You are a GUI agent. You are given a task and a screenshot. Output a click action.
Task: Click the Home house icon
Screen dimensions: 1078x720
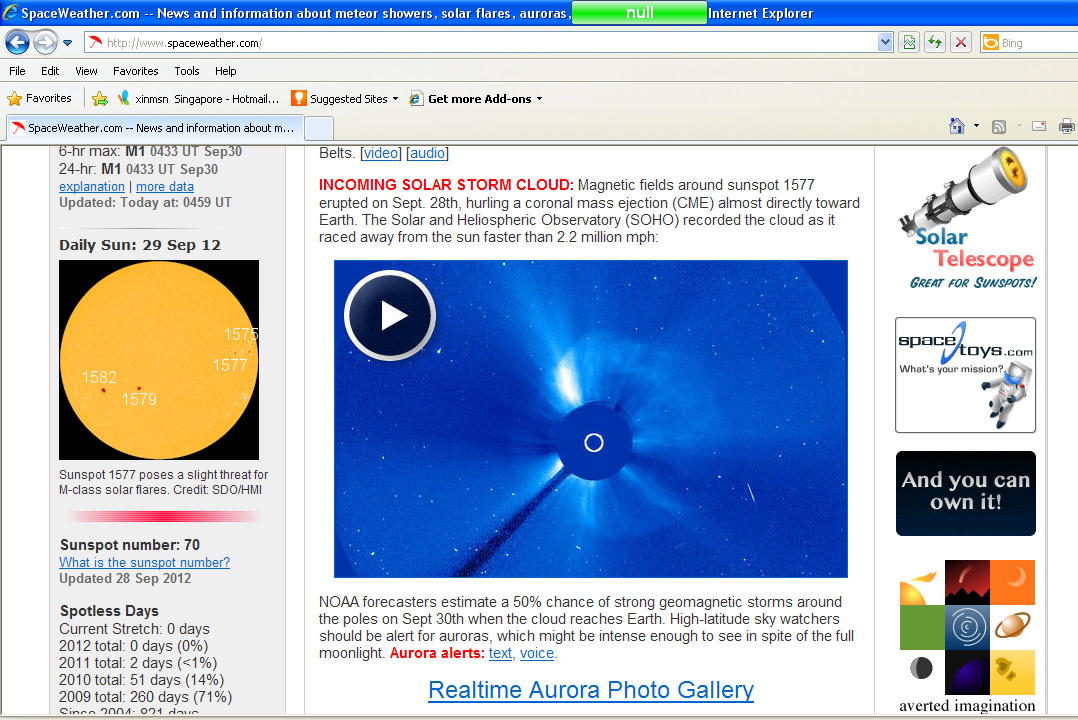point(956,126)
